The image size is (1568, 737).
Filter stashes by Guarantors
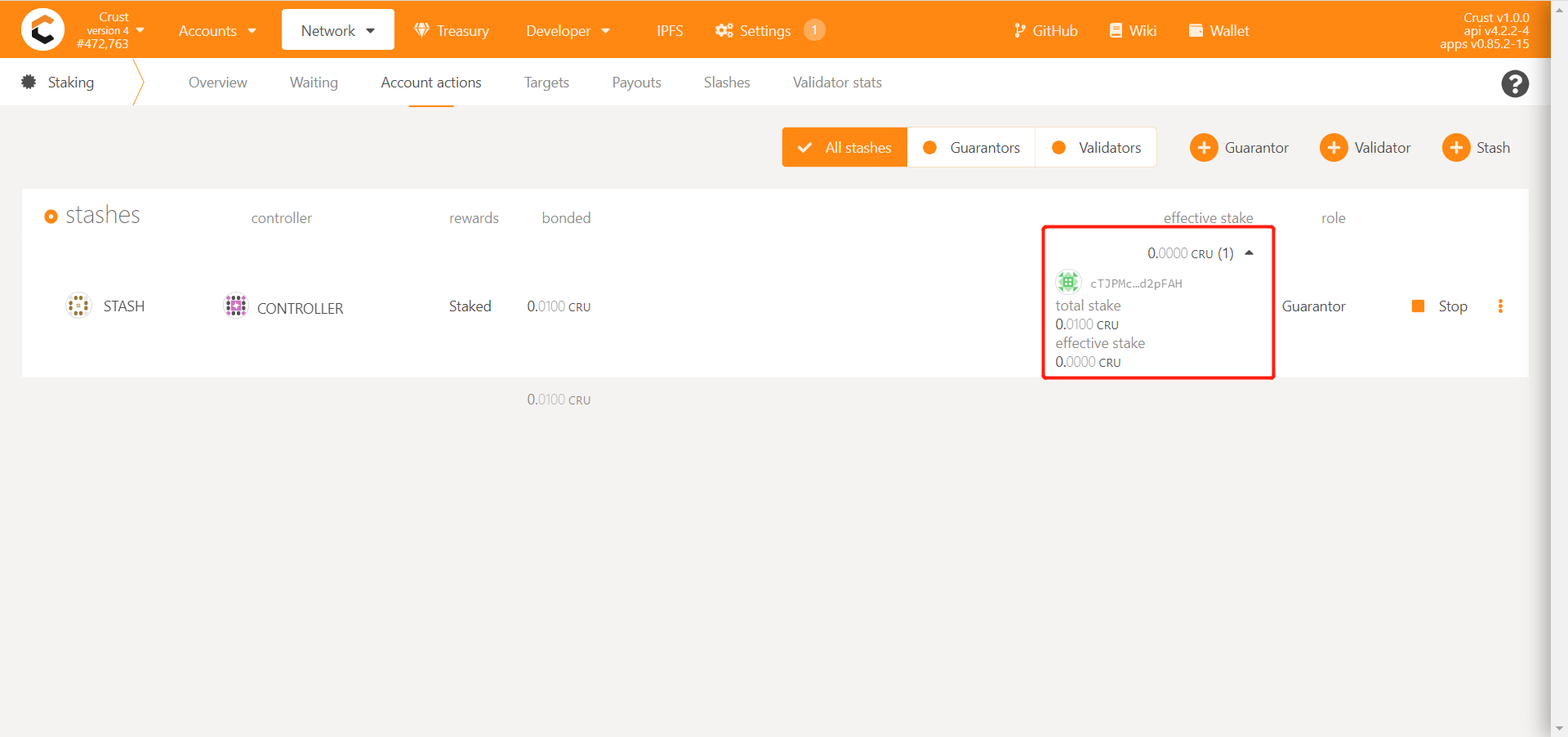pos(971,147)
